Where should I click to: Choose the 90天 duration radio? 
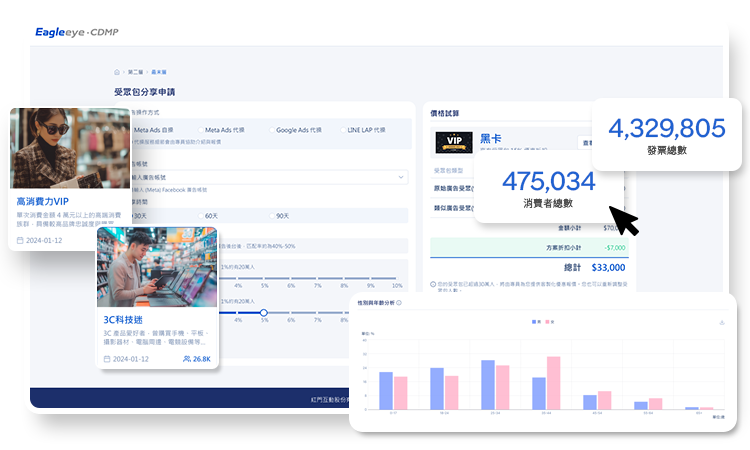(272, 216)
